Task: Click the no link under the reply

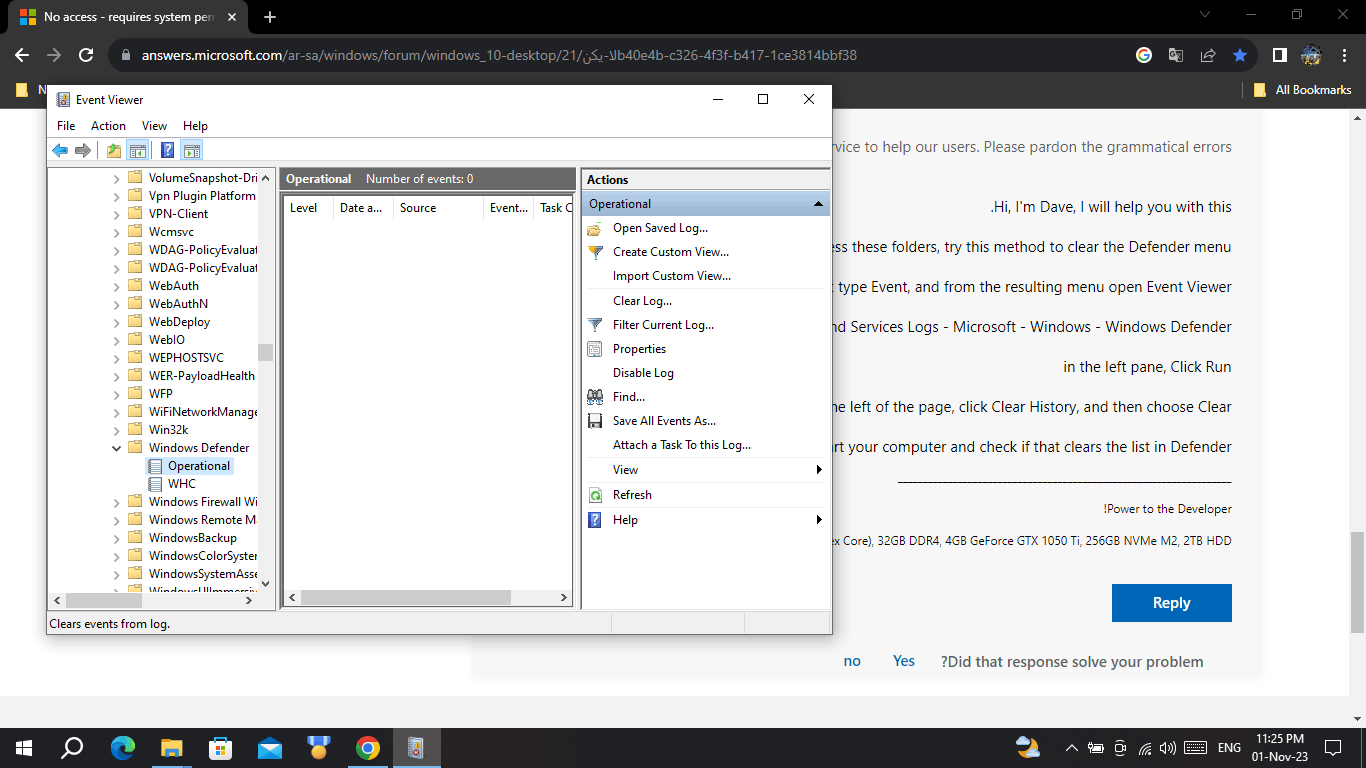Action: click(852, 661)
